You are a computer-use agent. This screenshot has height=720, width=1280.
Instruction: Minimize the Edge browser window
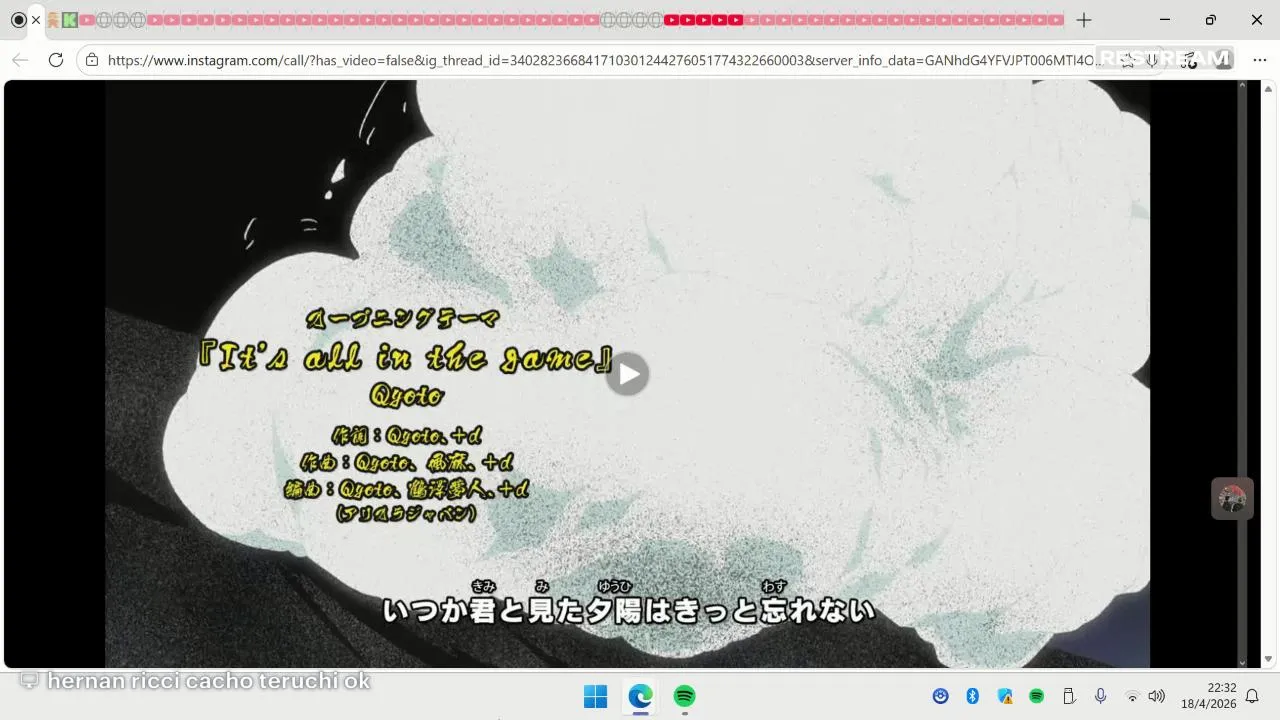pyautogui.click(x=1165, y=20)
